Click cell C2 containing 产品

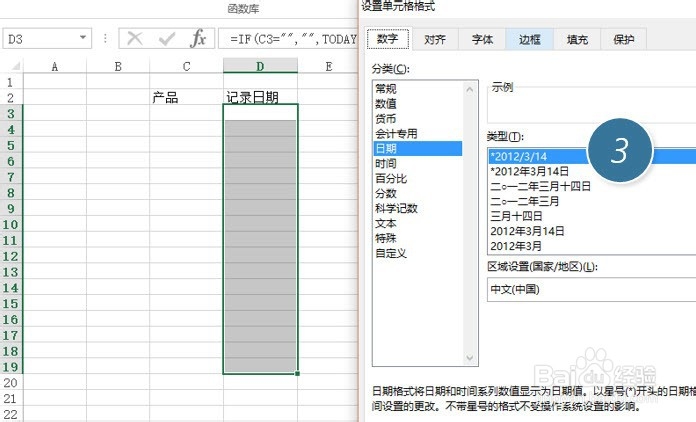coord(186,97)
